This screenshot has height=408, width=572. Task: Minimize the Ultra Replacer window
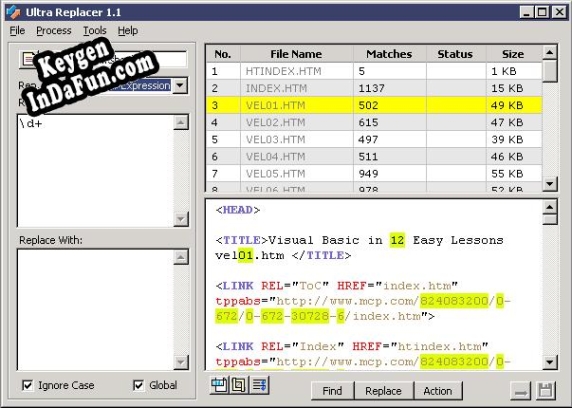(526, 12)
